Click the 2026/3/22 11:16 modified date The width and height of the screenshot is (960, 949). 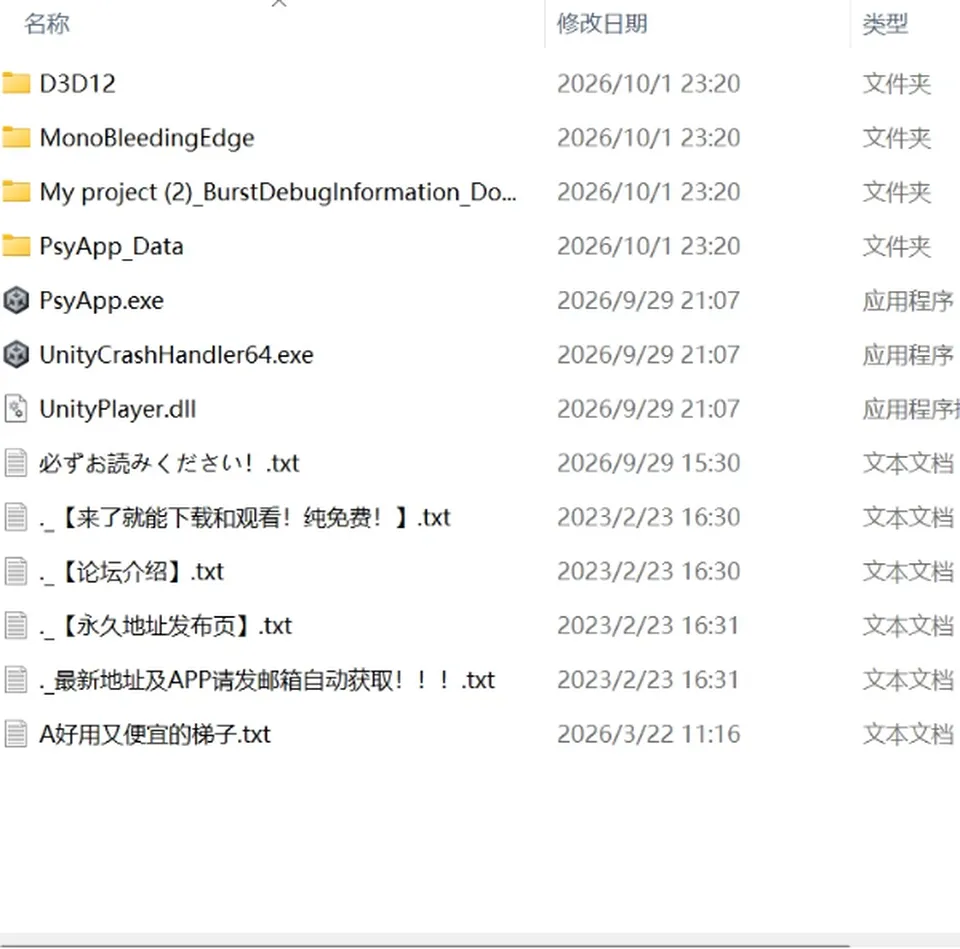pos(648,734)
